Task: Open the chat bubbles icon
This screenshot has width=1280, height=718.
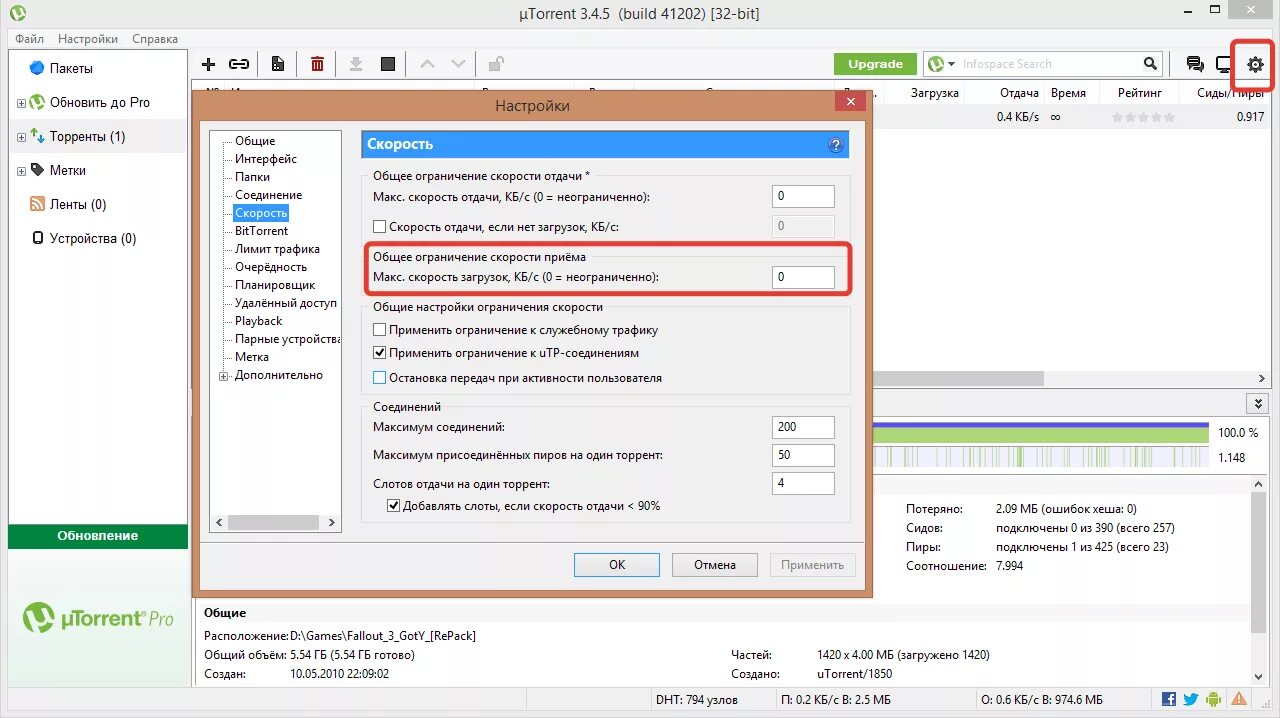Action: [1195, 64]
